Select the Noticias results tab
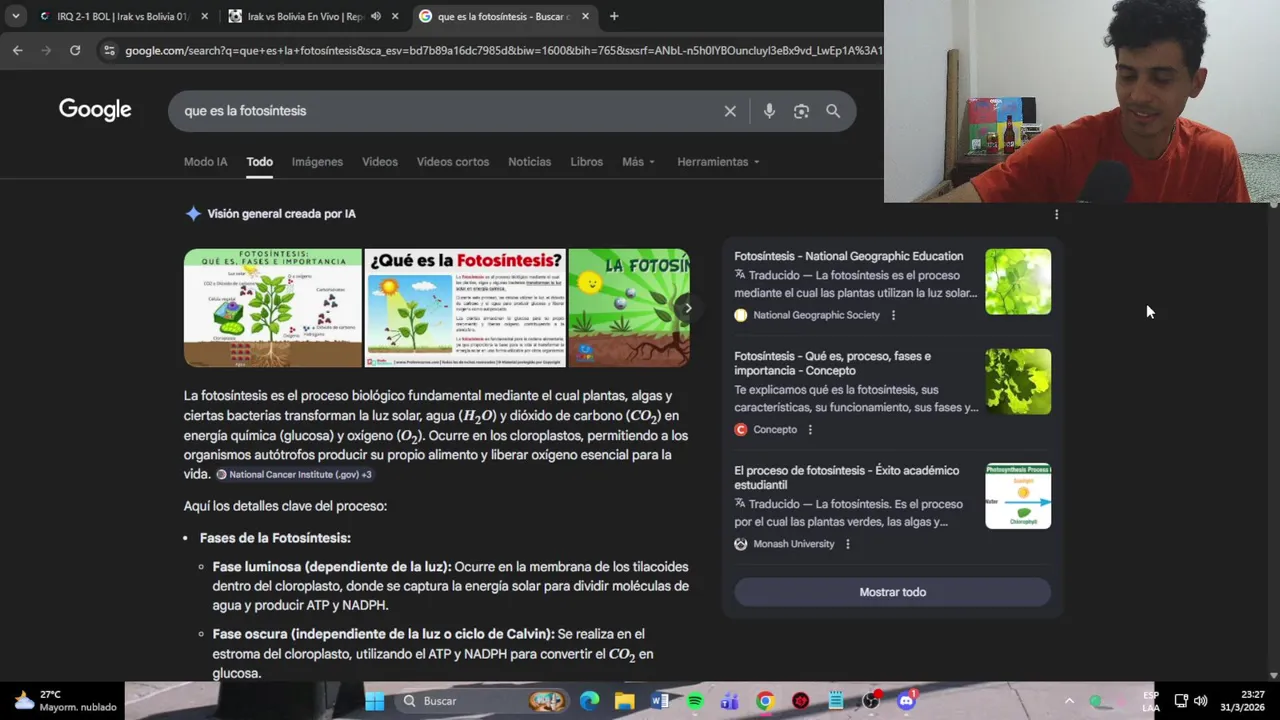 click(529, 162)
